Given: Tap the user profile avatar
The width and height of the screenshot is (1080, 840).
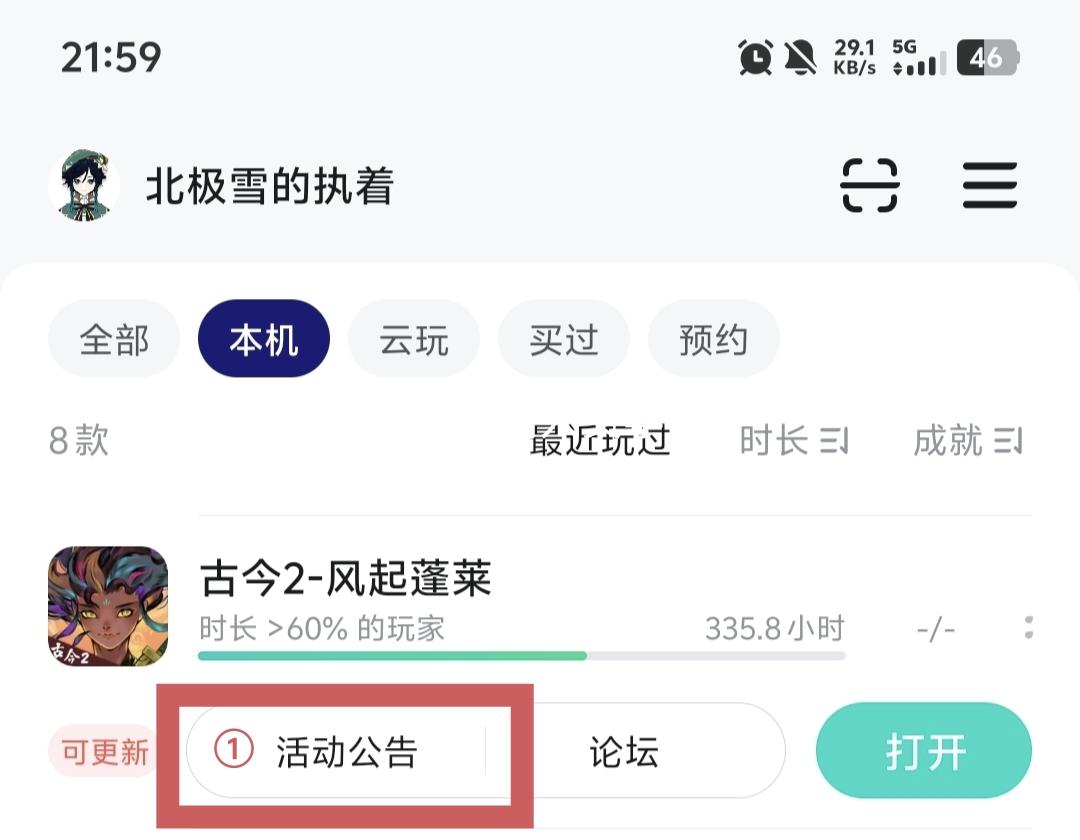Looking at the screenshot, I should [84, 186].
